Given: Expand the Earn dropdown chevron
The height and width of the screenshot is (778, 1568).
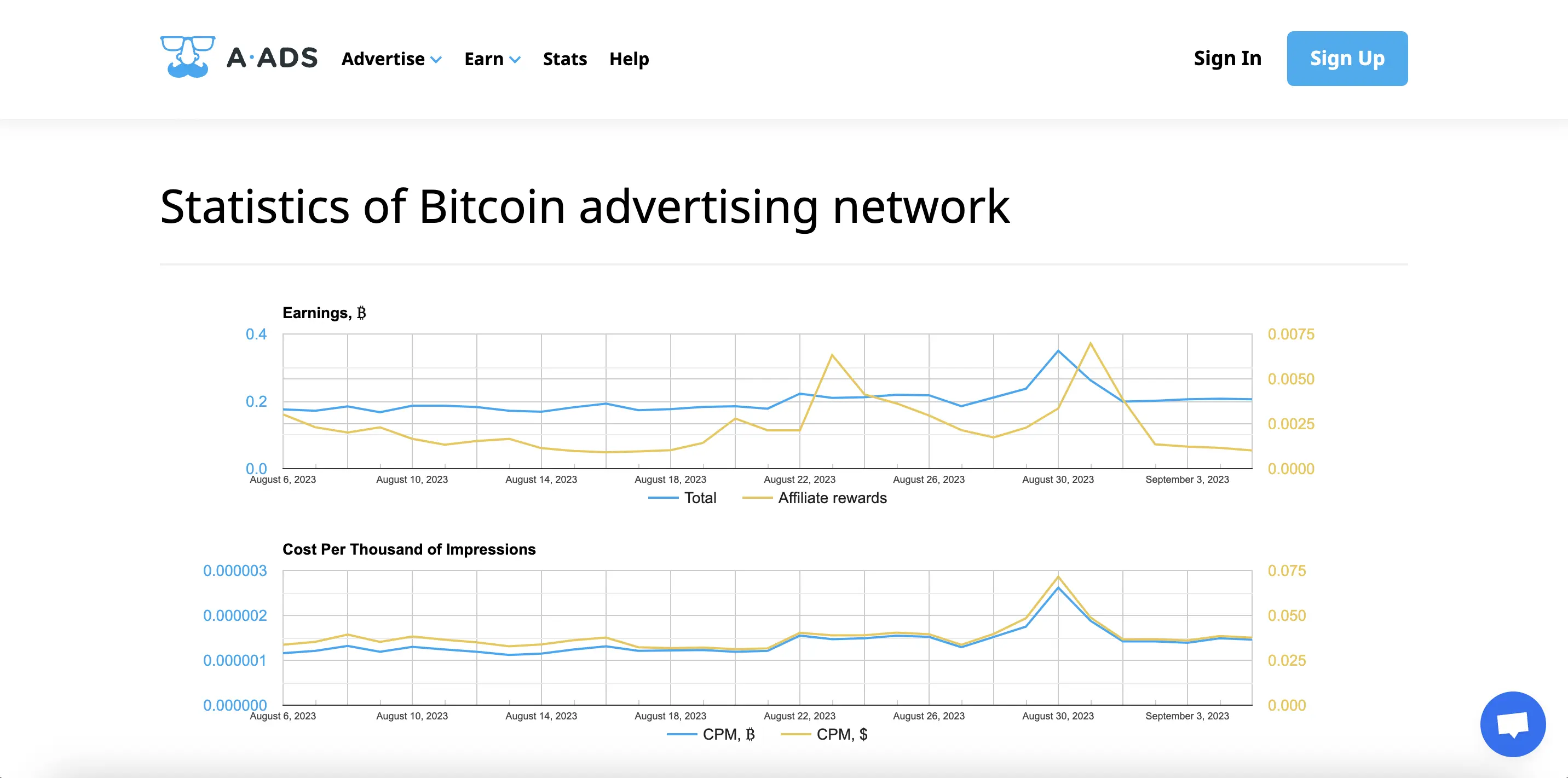Looking at the screenshot, I should (x=515, y=60).
